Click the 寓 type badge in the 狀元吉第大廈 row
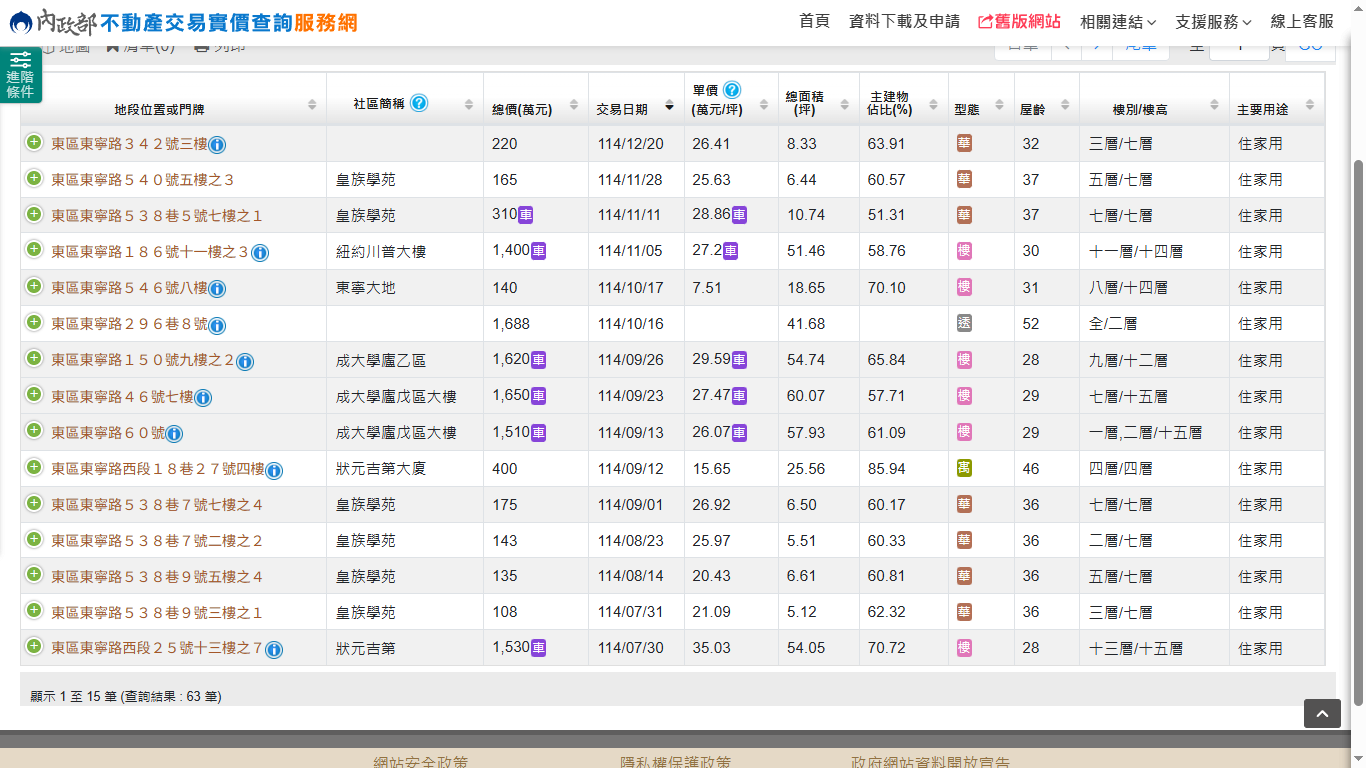 (x=964, y=468)
